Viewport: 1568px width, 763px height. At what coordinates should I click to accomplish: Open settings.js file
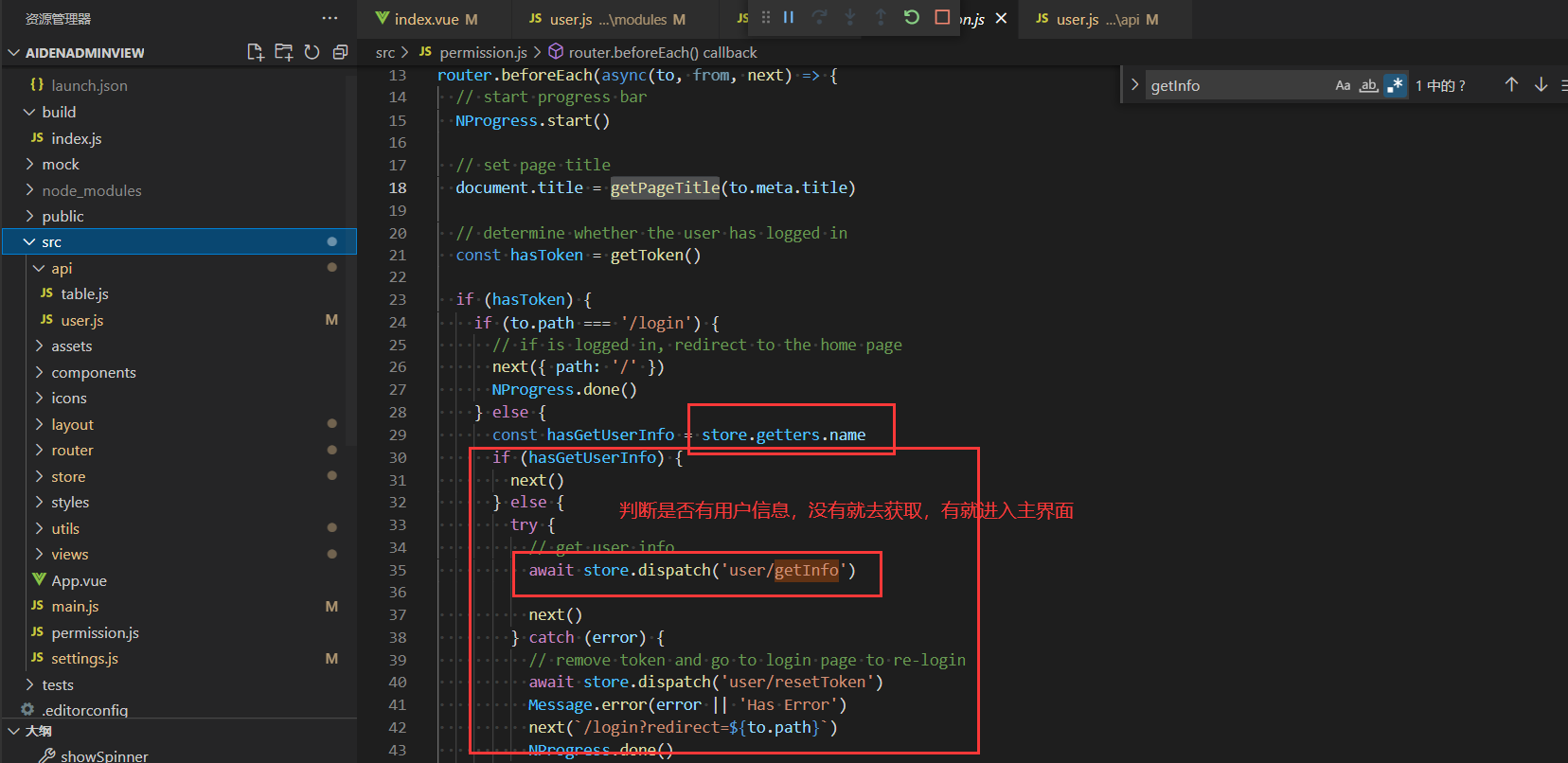(84, 659)
